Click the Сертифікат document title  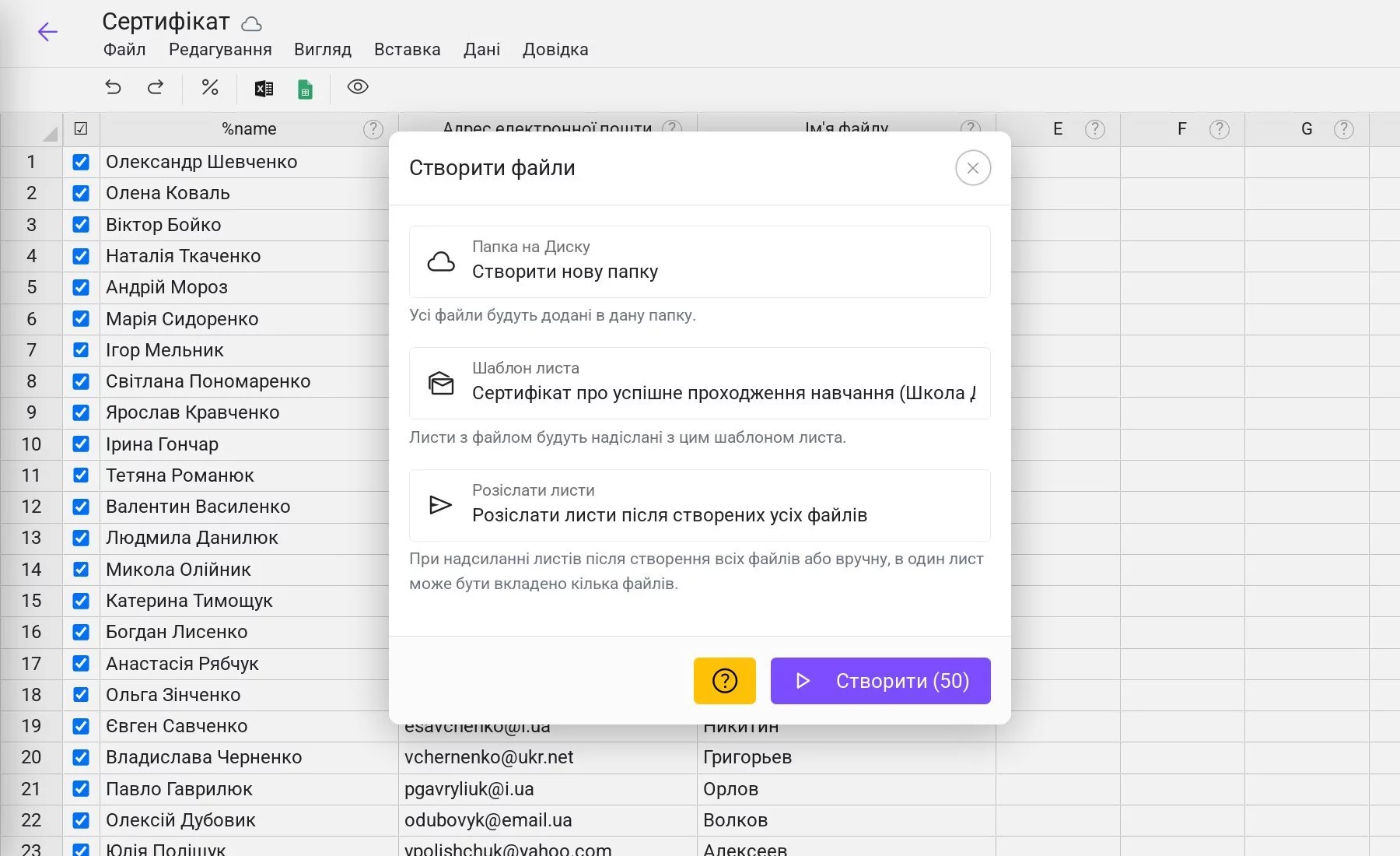(166, 22)
